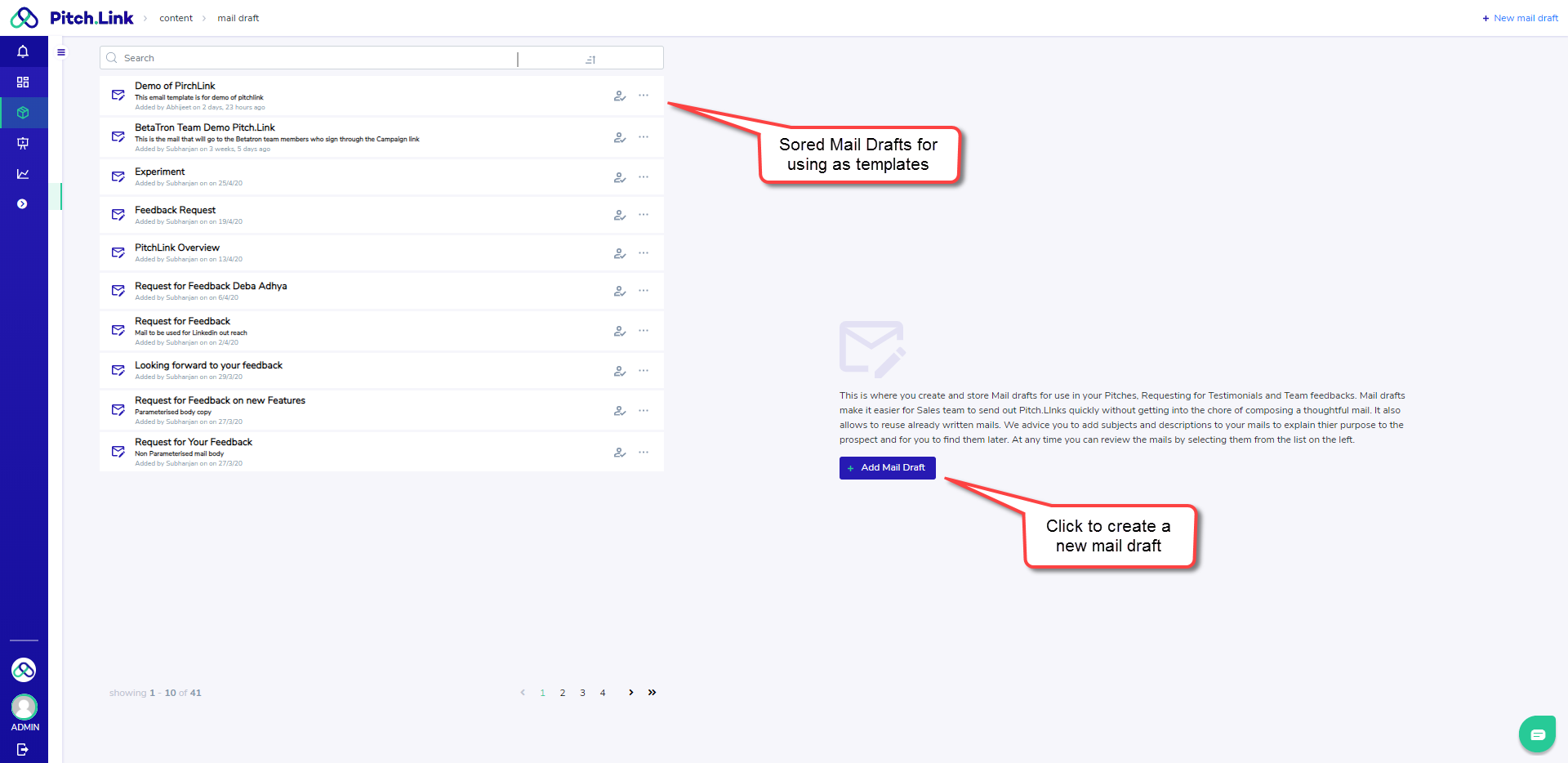Click the New mail draft link
The image size is (1568, 763).
(x=1520, y=18)
